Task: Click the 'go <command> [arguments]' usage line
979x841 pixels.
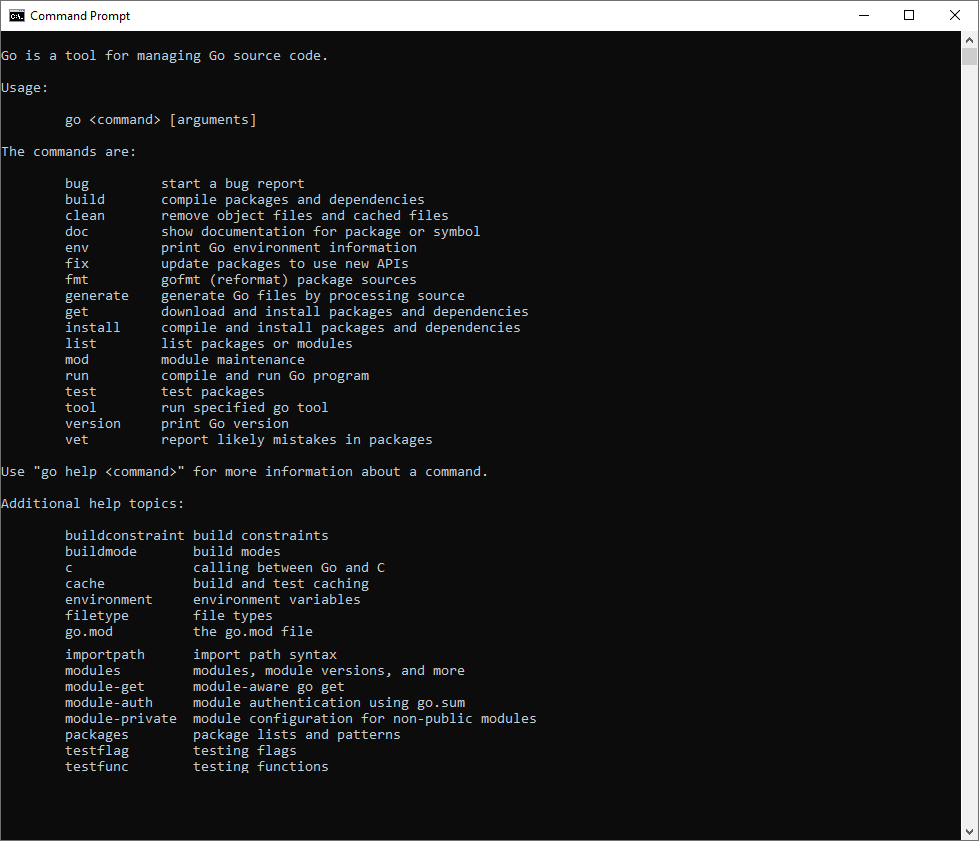Action: point(161,120)
